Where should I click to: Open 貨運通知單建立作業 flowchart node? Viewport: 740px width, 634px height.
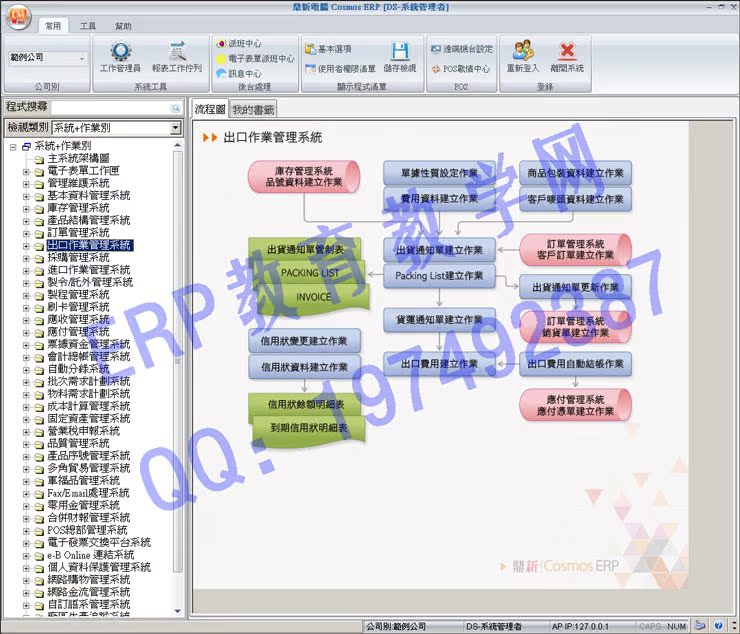click(x=439, y=320)
